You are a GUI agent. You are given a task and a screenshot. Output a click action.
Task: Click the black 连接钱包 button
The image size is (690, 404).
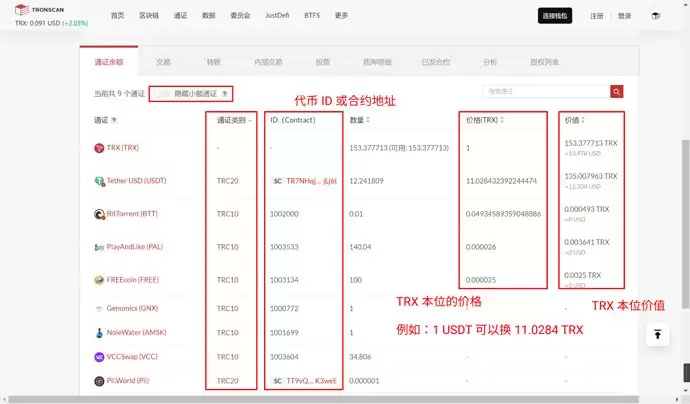point(555,16)
